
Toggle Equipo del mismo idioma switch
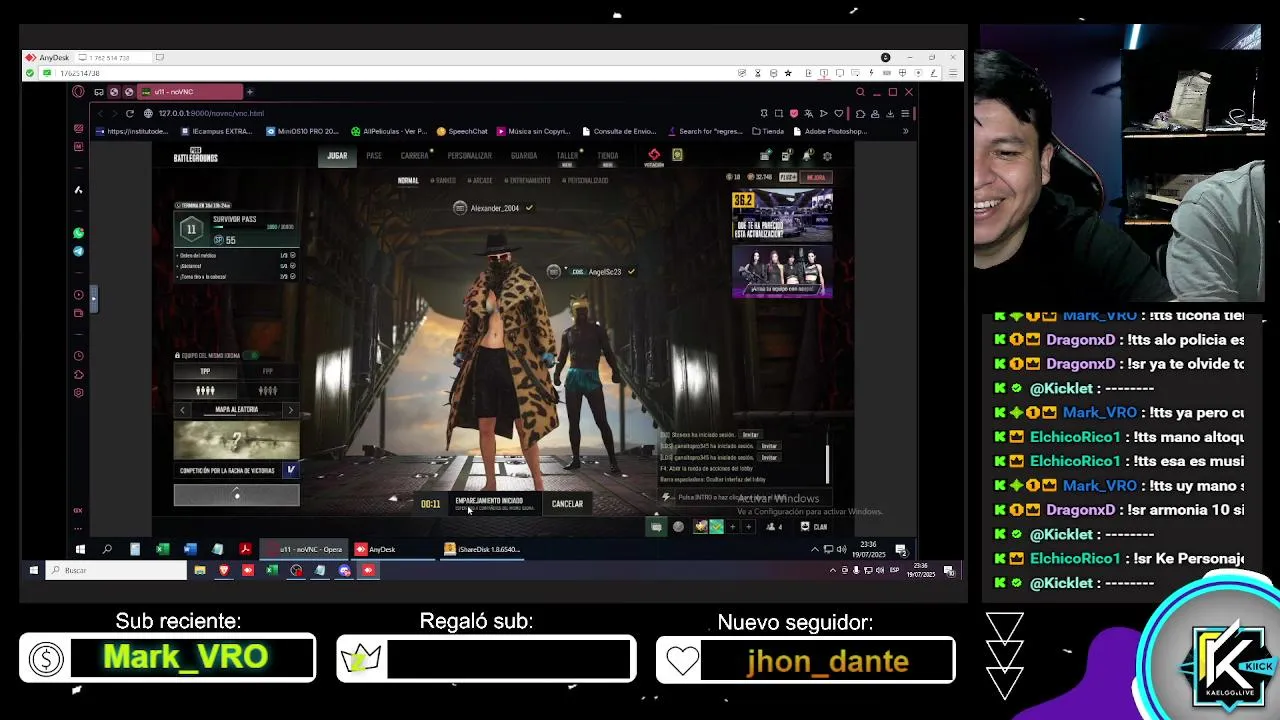253,355
